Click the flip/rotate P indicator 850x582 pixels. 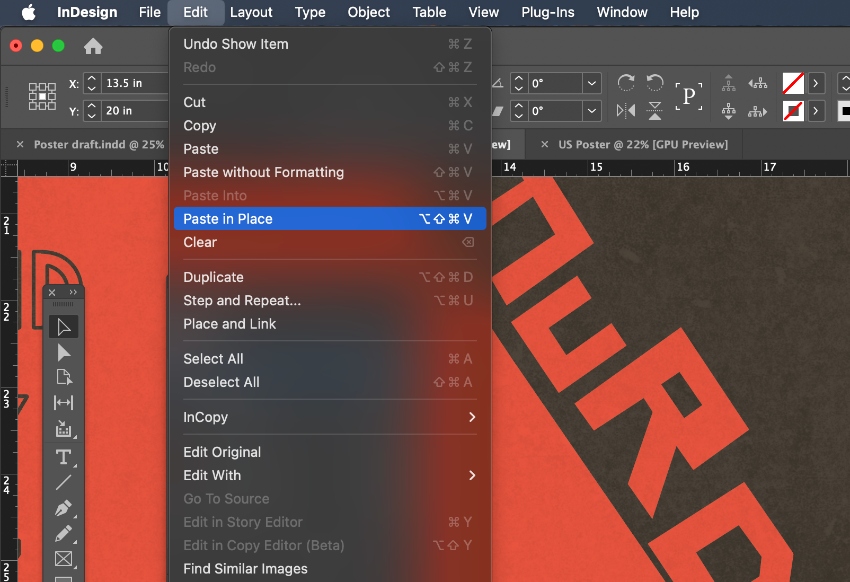pyautogui.click(x=688, y=96)
